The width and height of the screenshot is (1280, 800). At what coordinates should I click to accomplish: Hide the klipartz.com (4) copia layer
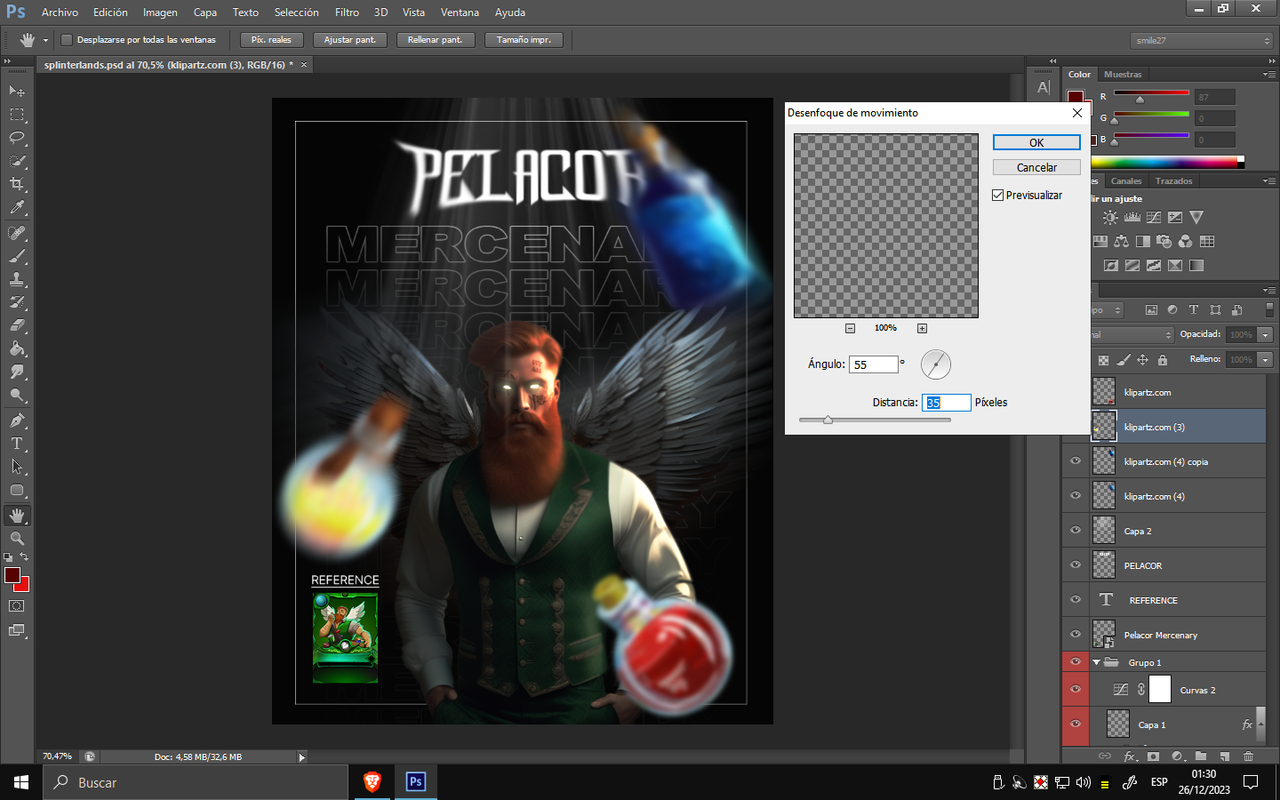pos(1076,461)
